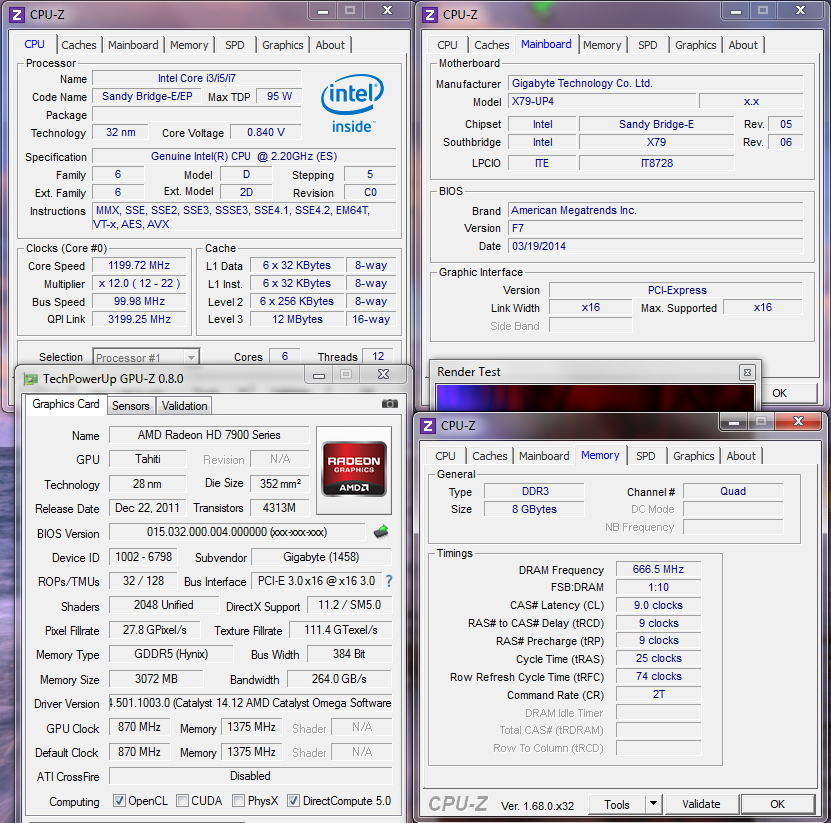
Task: Switch to the Memory tab in the Mainboard window
Action: point(602,45)
